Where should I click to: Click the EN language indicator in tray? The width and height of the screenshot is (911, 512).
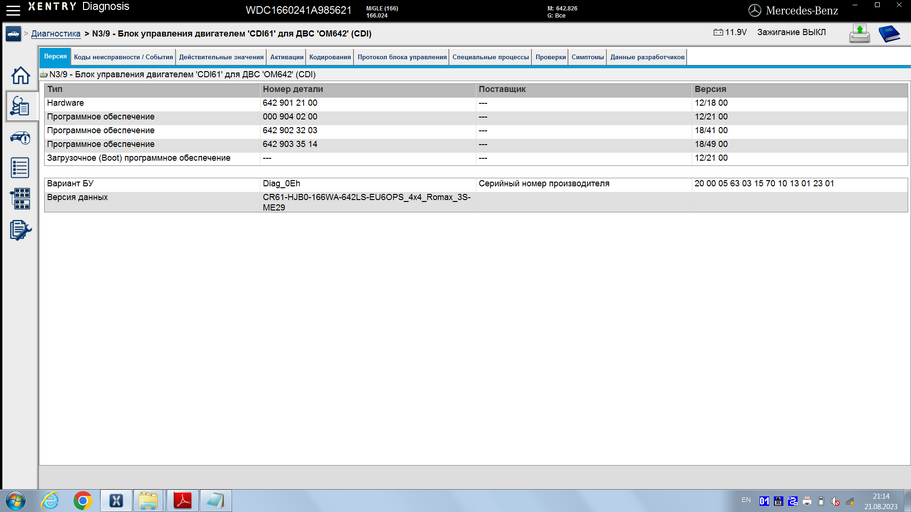[746, 500]
